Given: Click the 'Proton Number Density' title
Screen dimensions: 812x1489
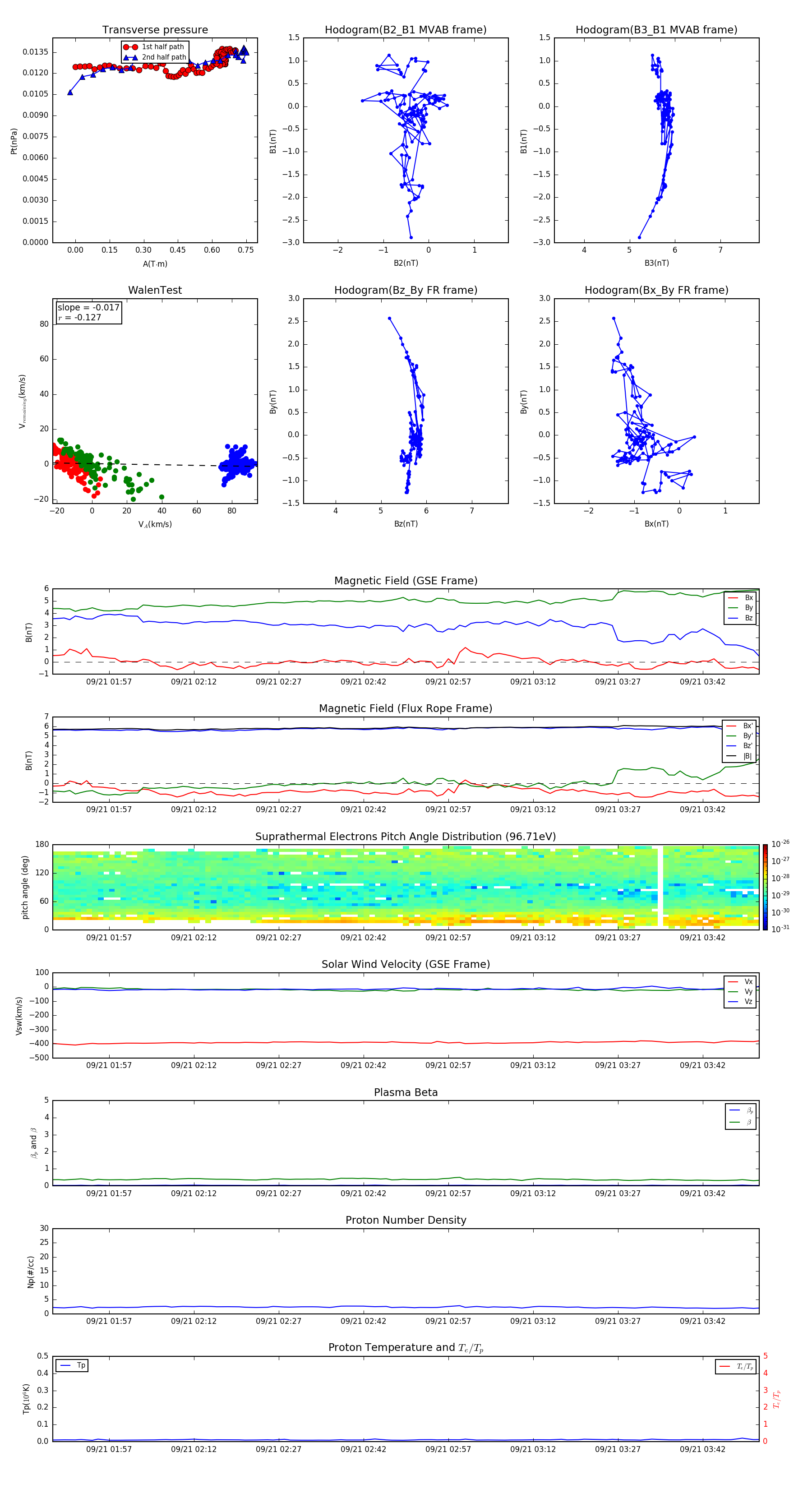Looking at the screenshot, I should [x=406, y=1221].
